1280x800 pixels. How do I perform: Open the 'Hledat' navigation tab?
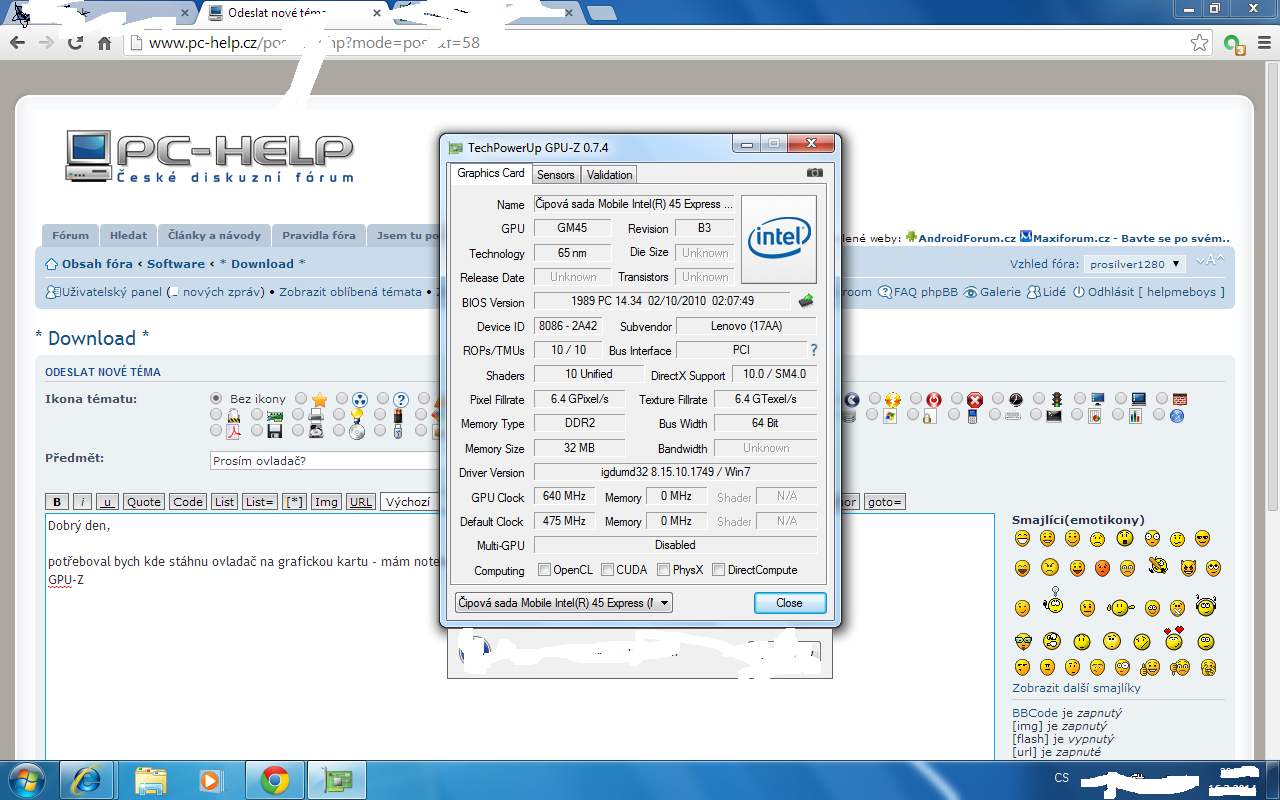click(x=128, y=236)
